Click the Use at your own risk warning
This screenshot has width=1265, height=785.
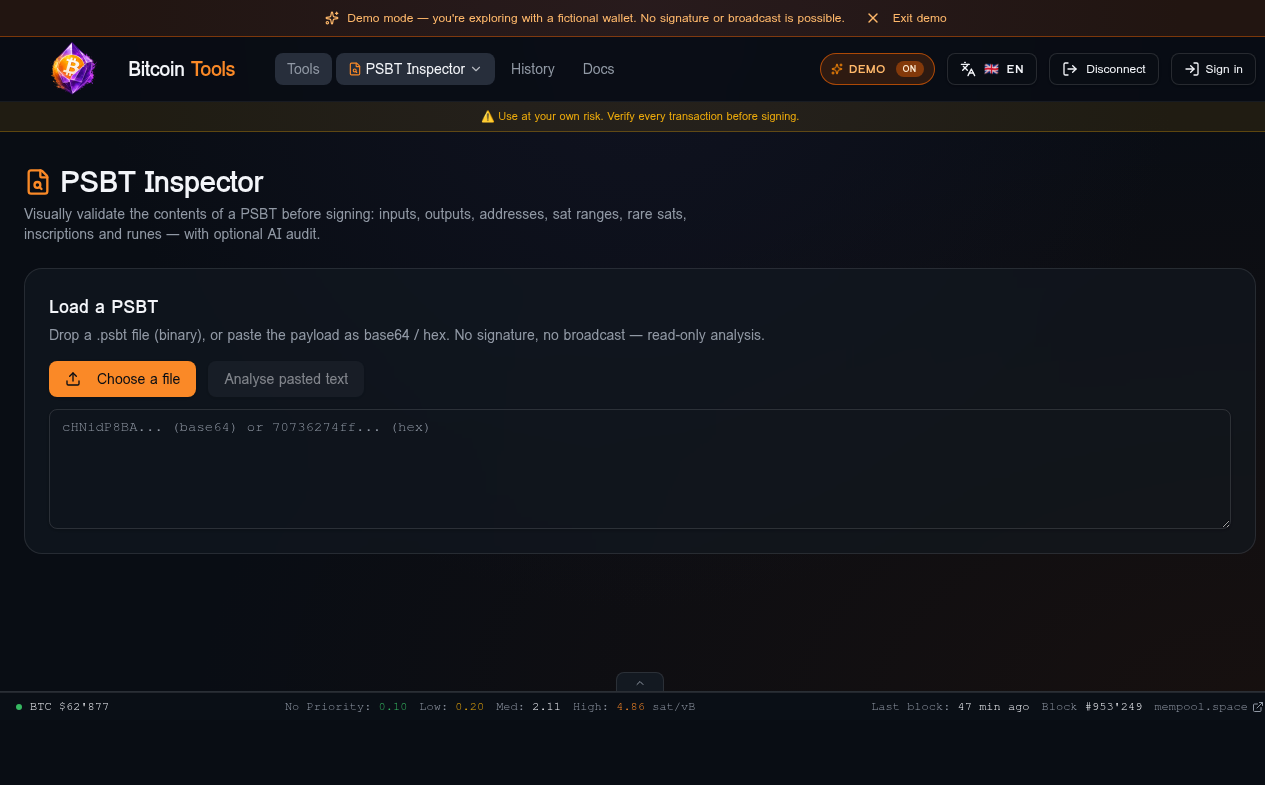point(640,116)
